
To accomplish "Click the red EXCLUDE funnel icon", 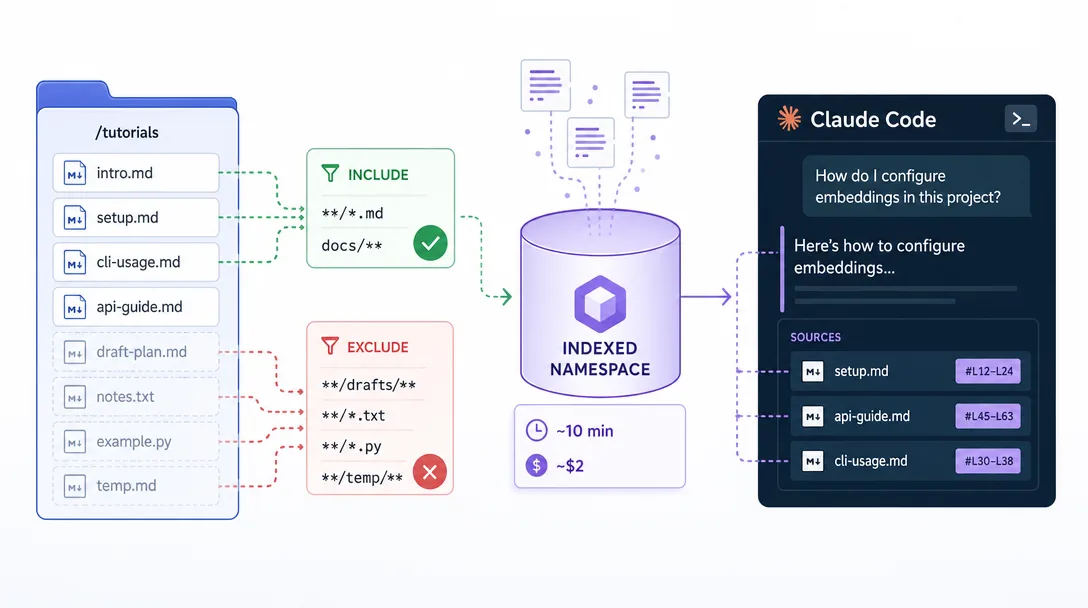I will tap(330, 346).
